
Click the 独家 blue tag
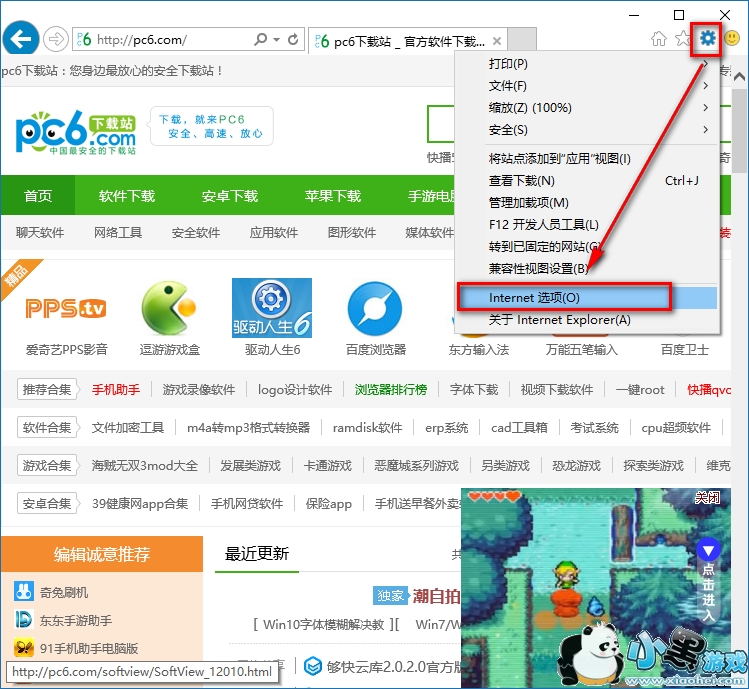click(x=391, y=595)
